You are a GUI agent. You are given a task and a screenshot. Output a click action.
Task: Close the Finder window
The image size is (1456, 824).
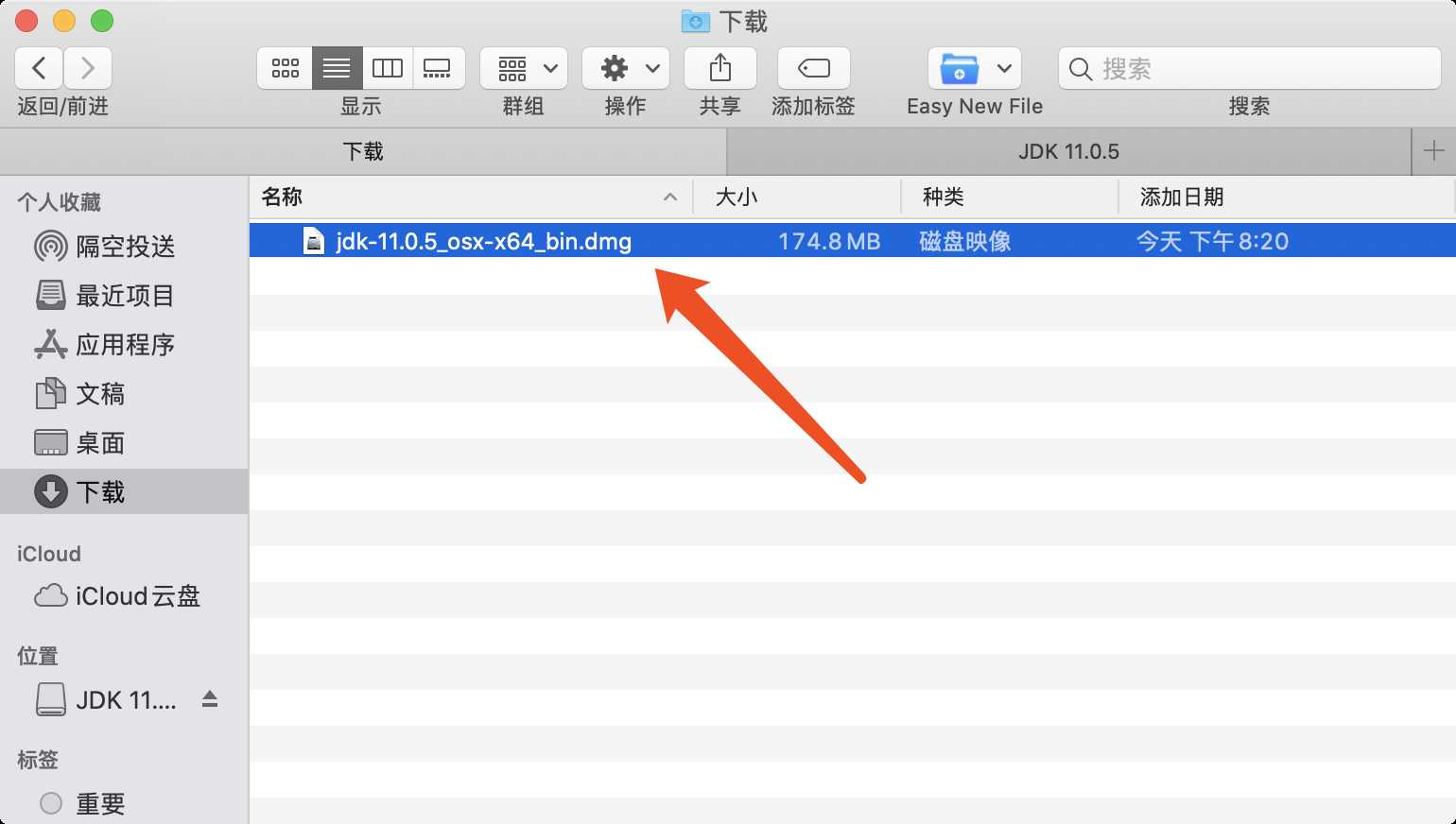[26, 21]
